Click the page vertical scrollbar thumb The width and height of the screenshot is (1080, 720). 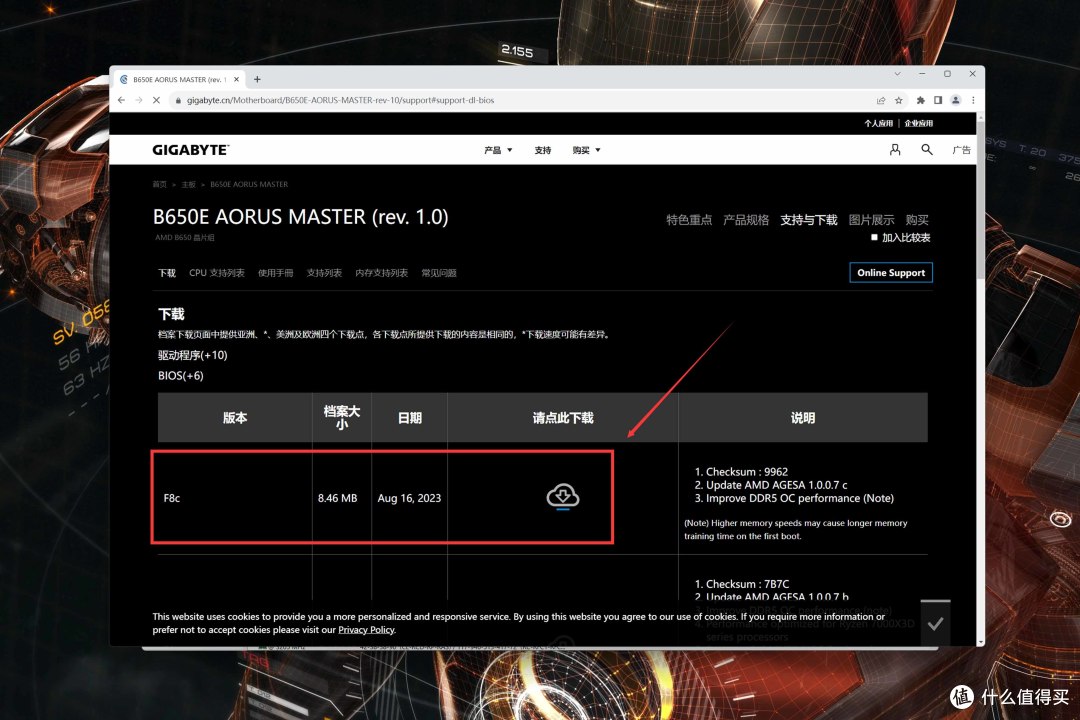click(980, 200)
